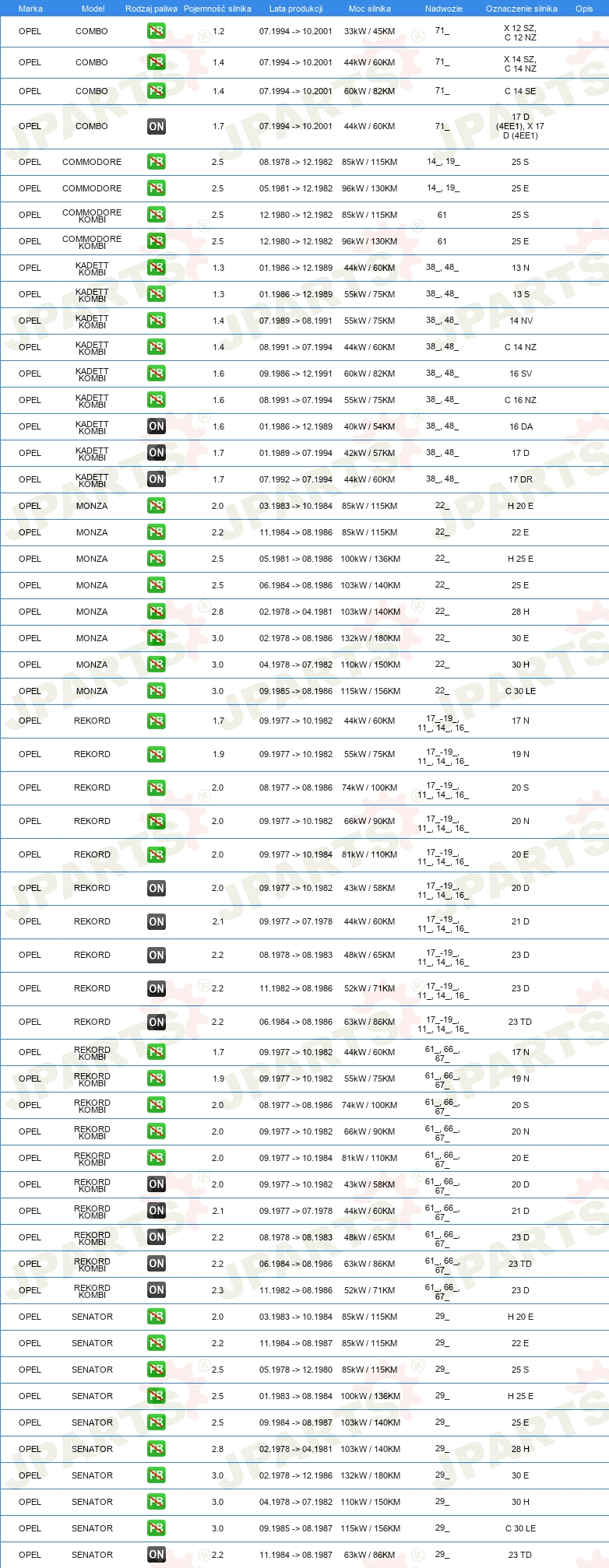Click petrol icon in COMMODORE 05.1981 row
The image size is (609, 1568).
157,188
